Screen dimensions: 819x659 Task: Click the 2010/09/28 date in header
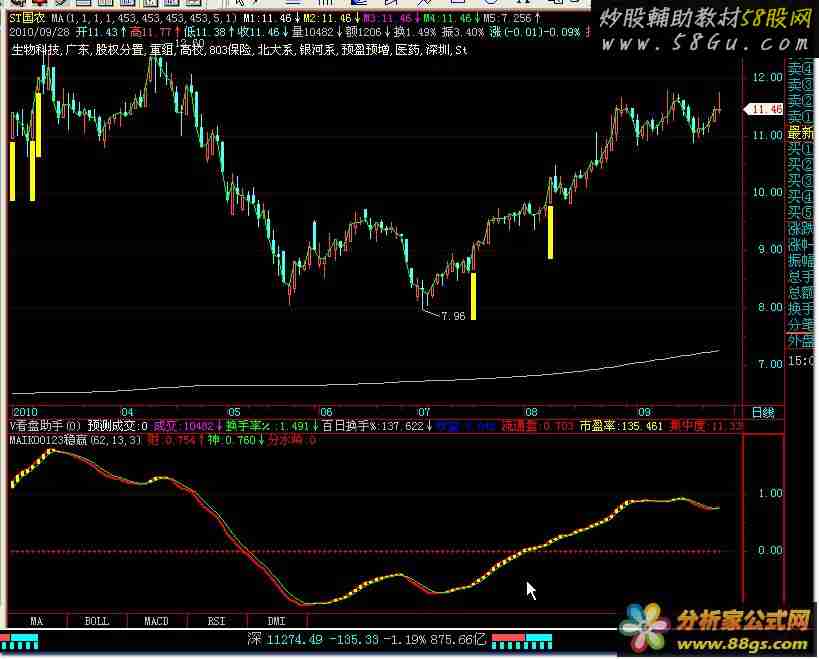click(40, 32)
